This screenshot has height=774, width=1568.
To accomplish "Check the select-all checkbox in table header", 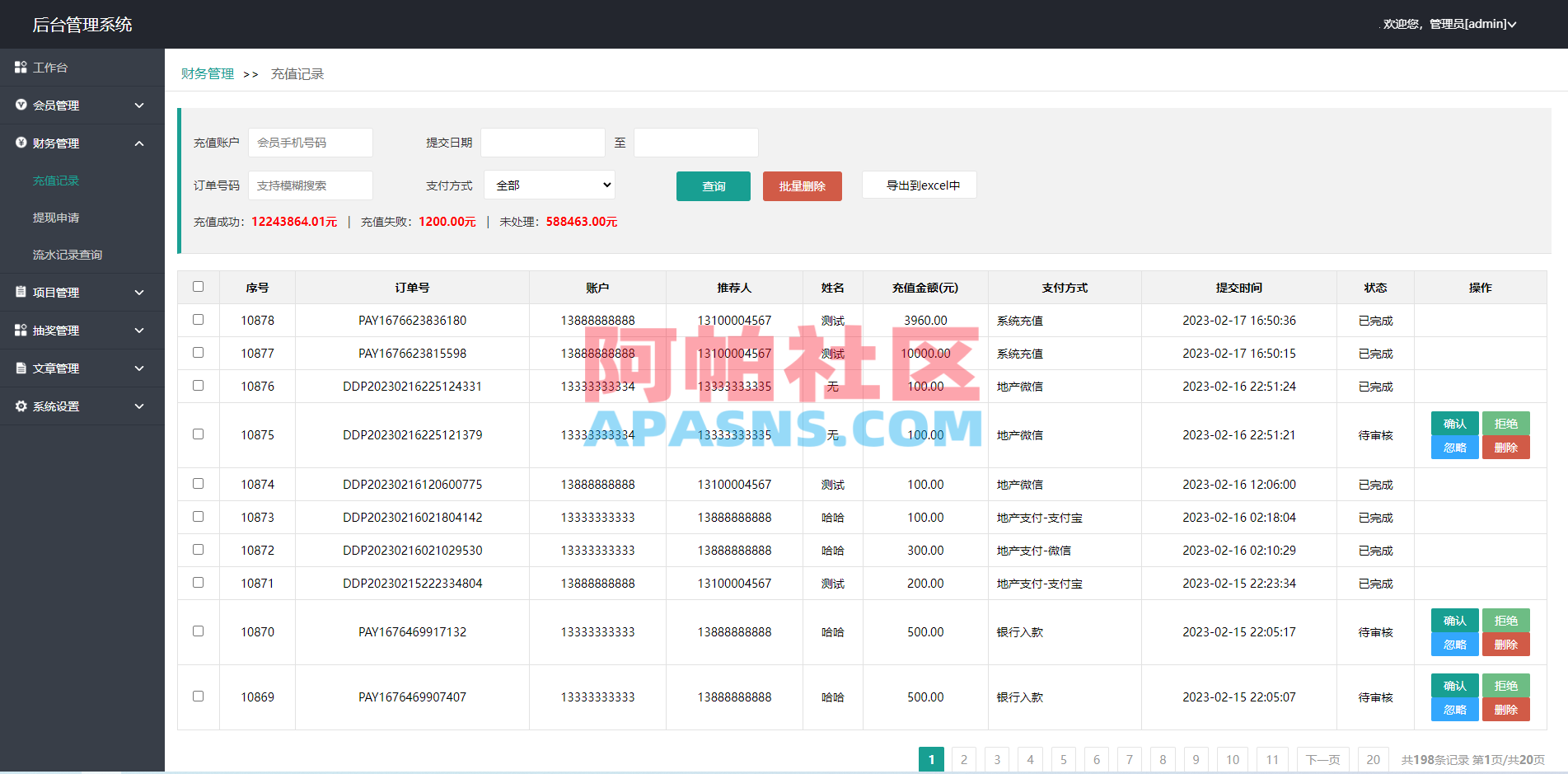I will point(198,286).
